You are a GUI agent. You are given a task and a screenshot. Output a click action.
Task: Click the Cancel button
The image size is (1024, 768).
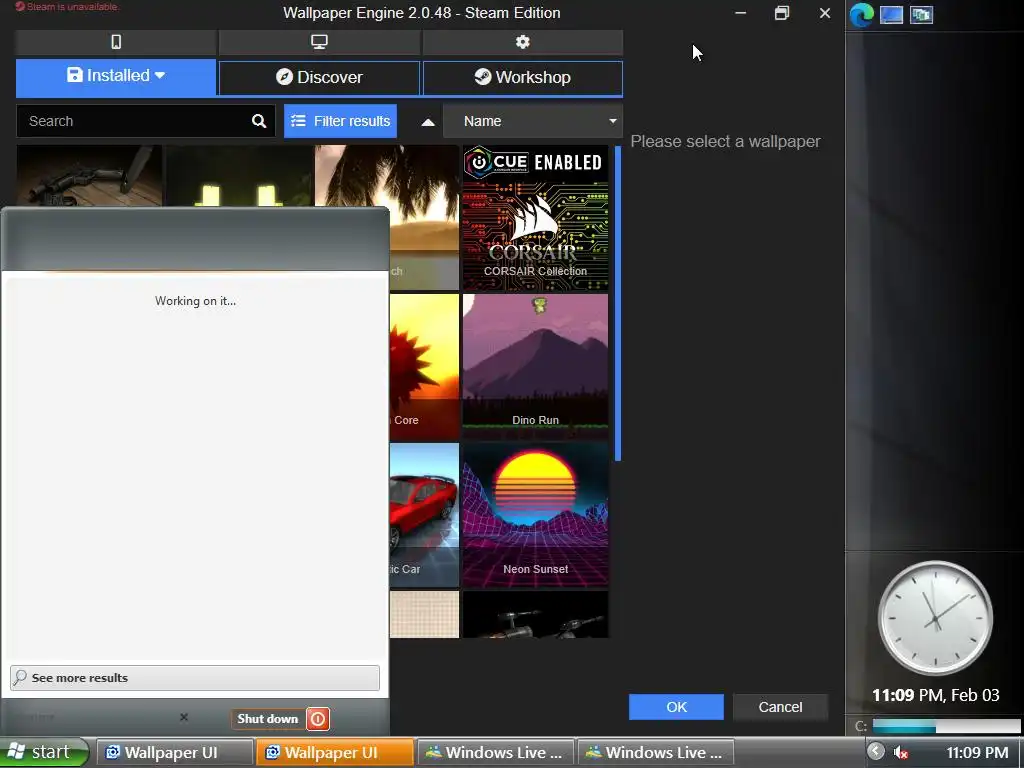(x=780, y=707)
